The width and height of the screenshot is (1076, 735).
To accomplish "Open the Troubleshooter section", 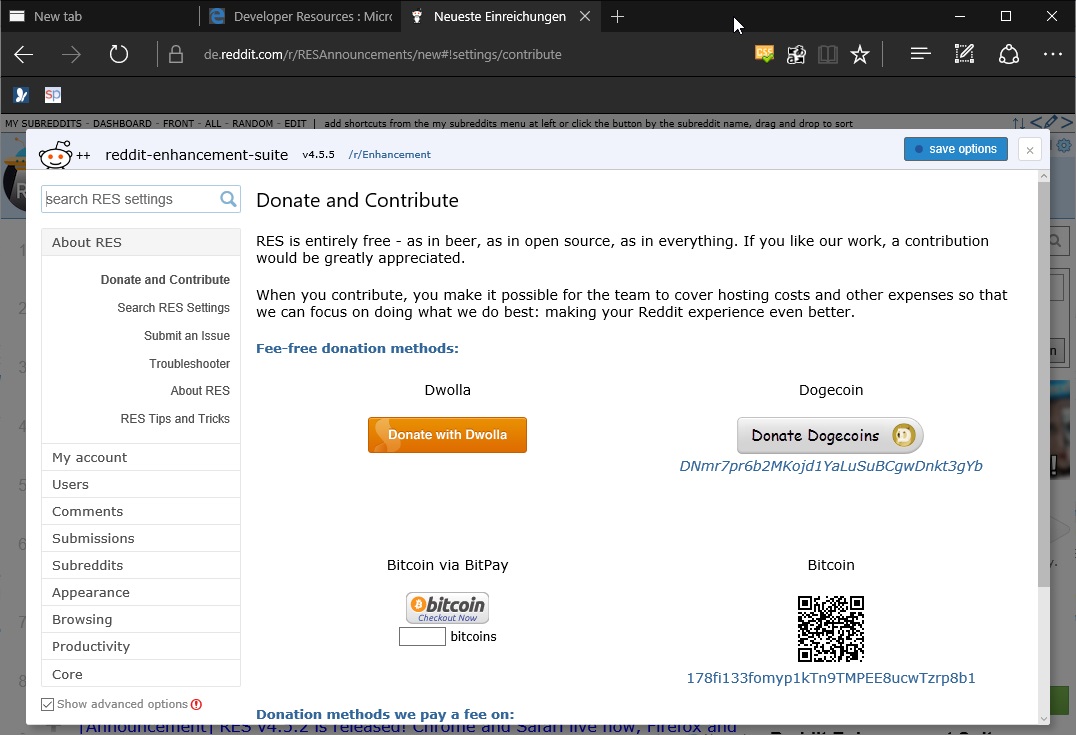I will click(x=189, y=364).
